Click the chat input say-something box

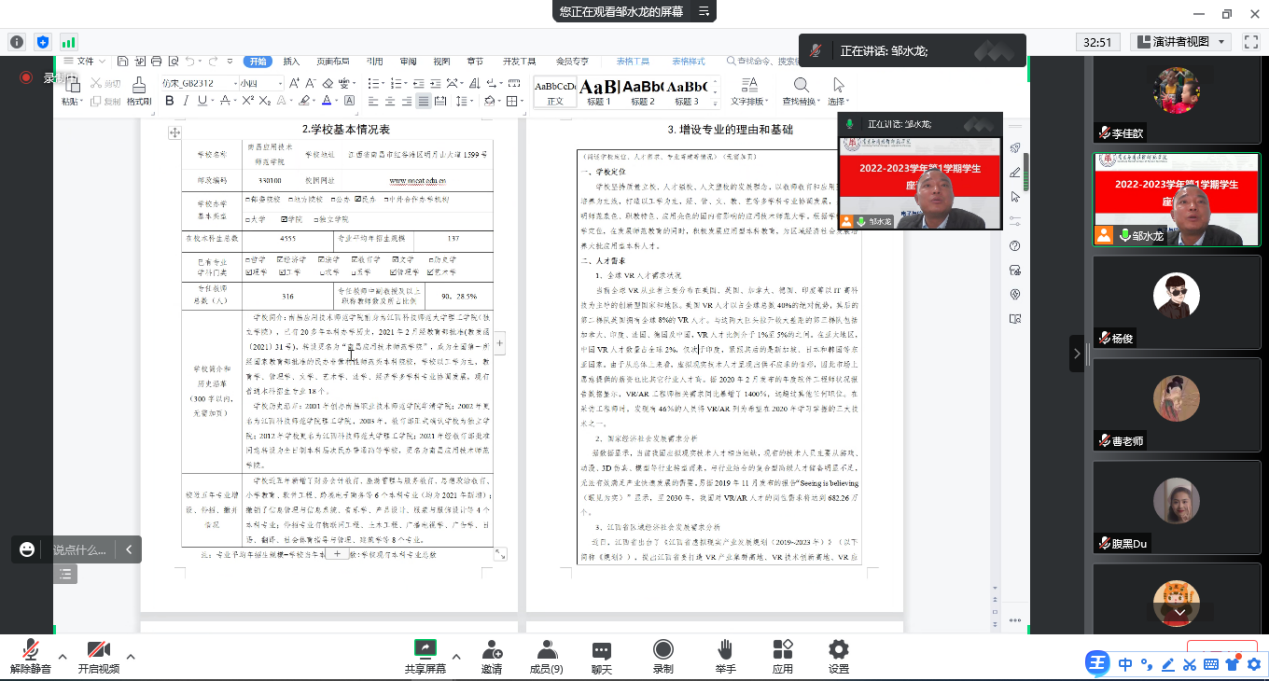point(80,549)
